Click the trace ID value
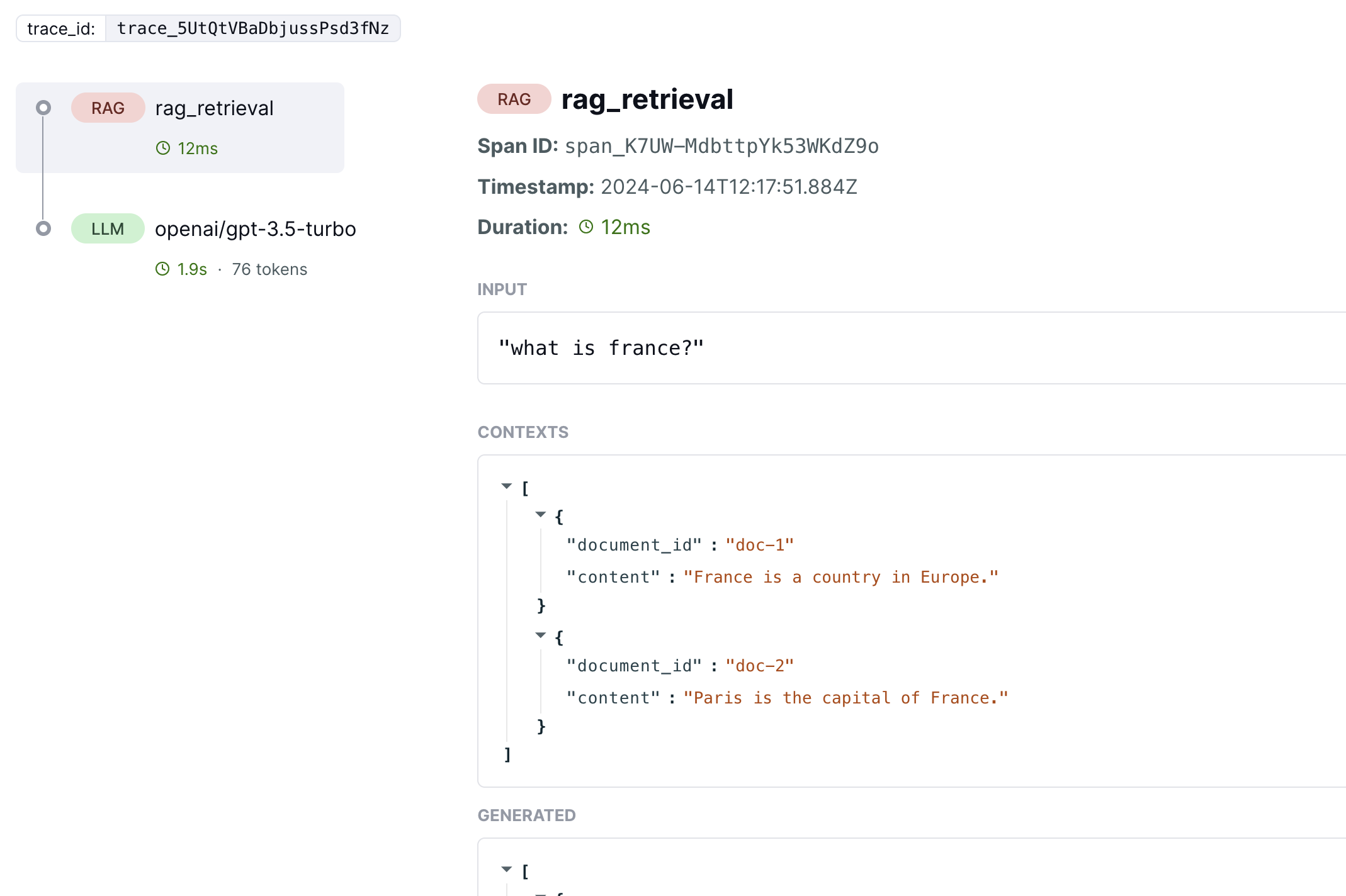The width and height of the screenshot is (1346, 896). (x=253, y=28)
